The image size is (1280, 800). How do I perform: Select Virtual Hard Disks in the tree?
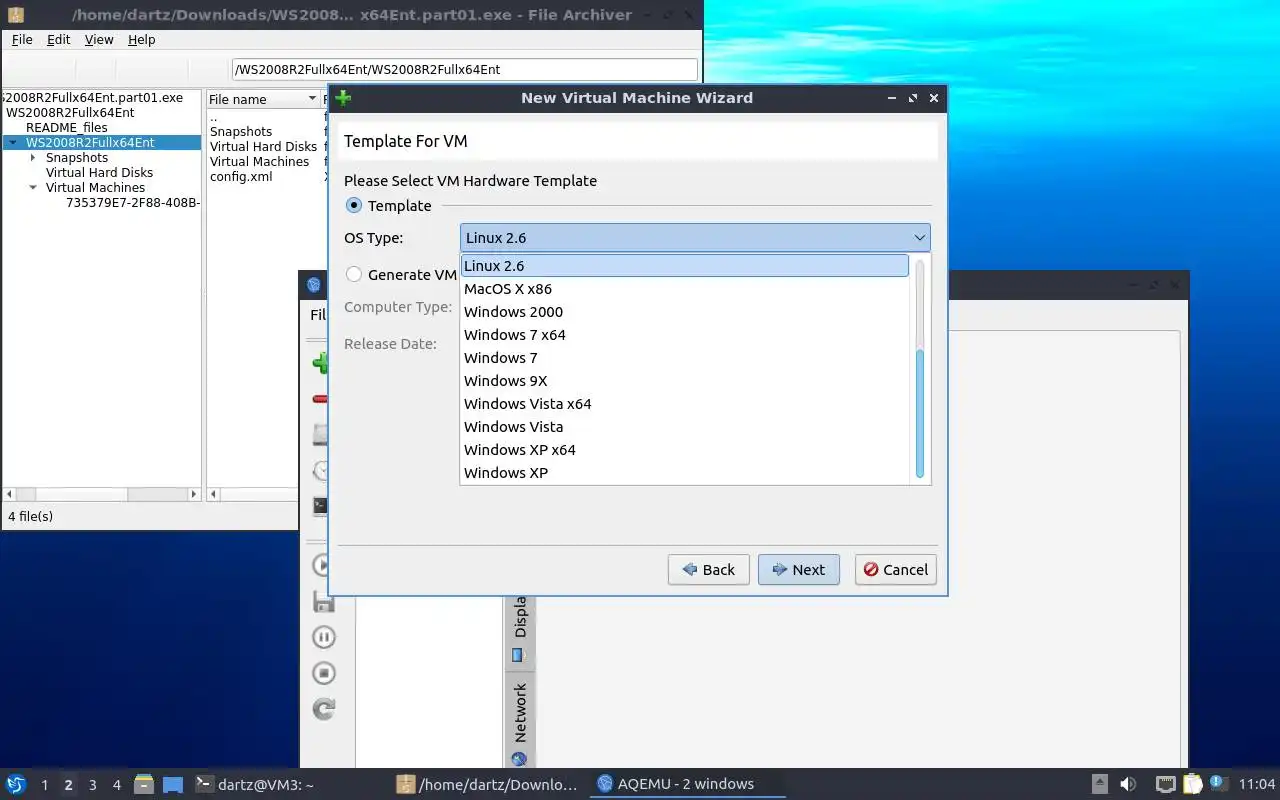99,173
